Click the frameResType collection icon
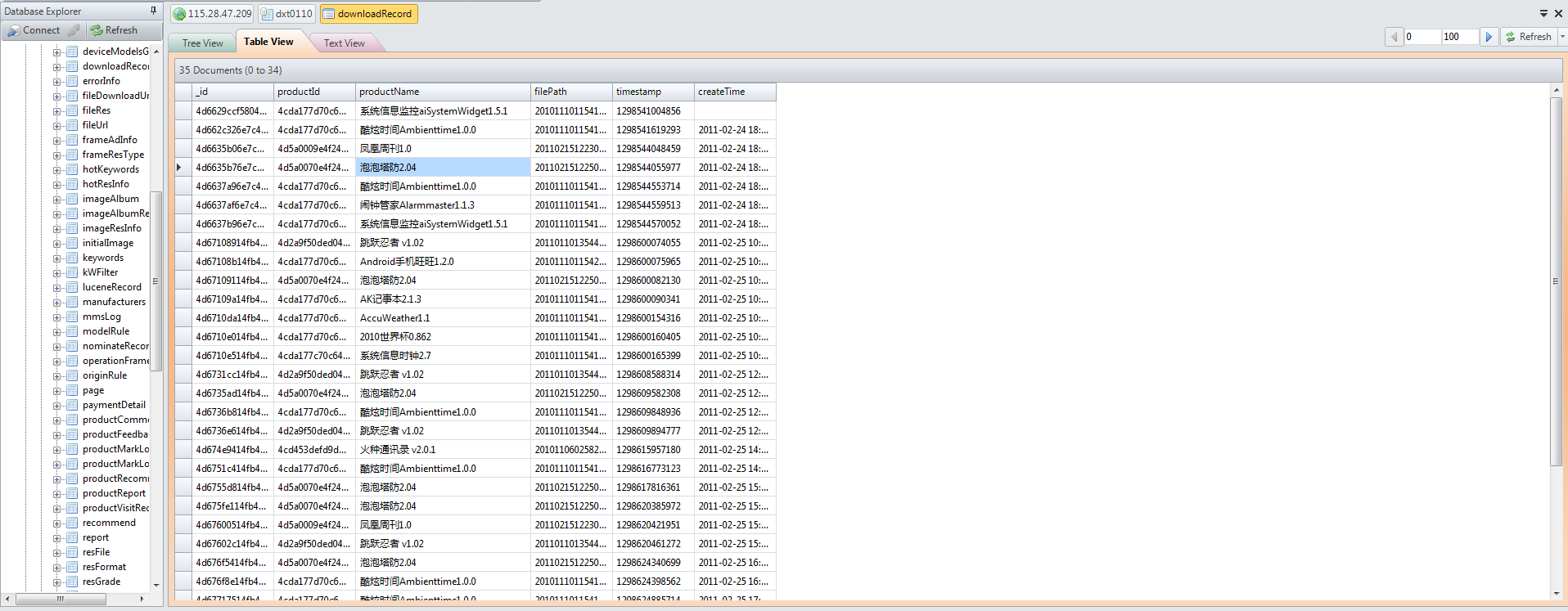 pyautogui.click(x=72, y=155)
